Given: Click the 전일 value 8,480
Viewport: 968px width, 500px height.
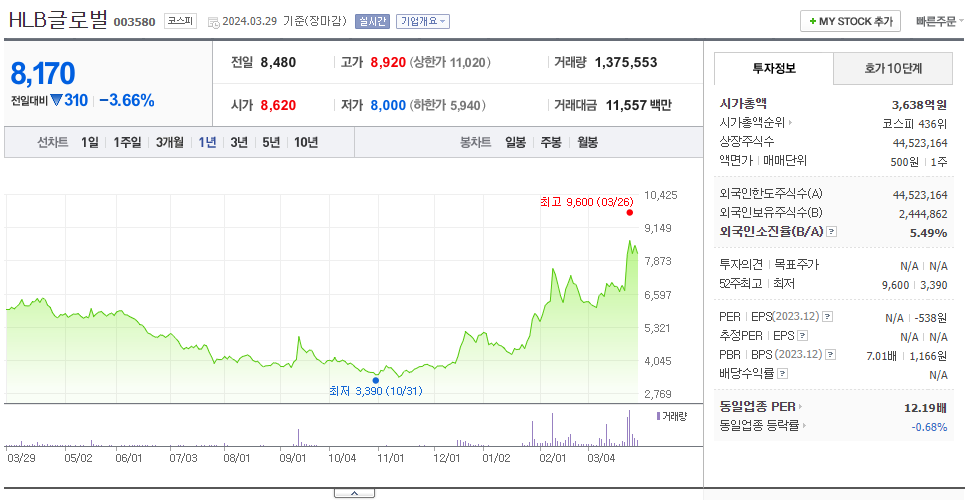Looking at the screenshot, I should 278,62.
